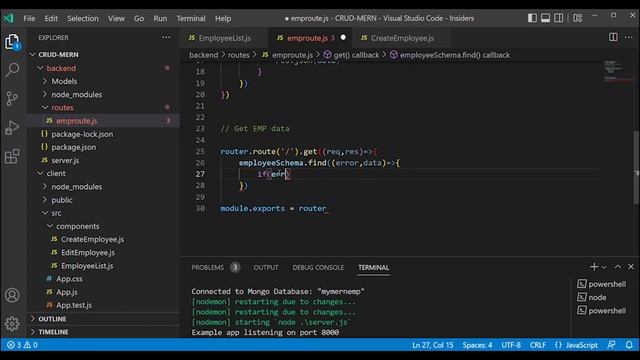Split the editor to the right
Image resolution: width=640 pixels, height=360 pixels.
pos(613,37)
